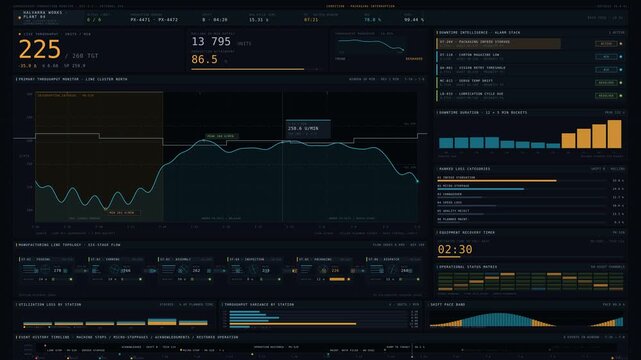Click the 13 795 units output value

point(211,41)
